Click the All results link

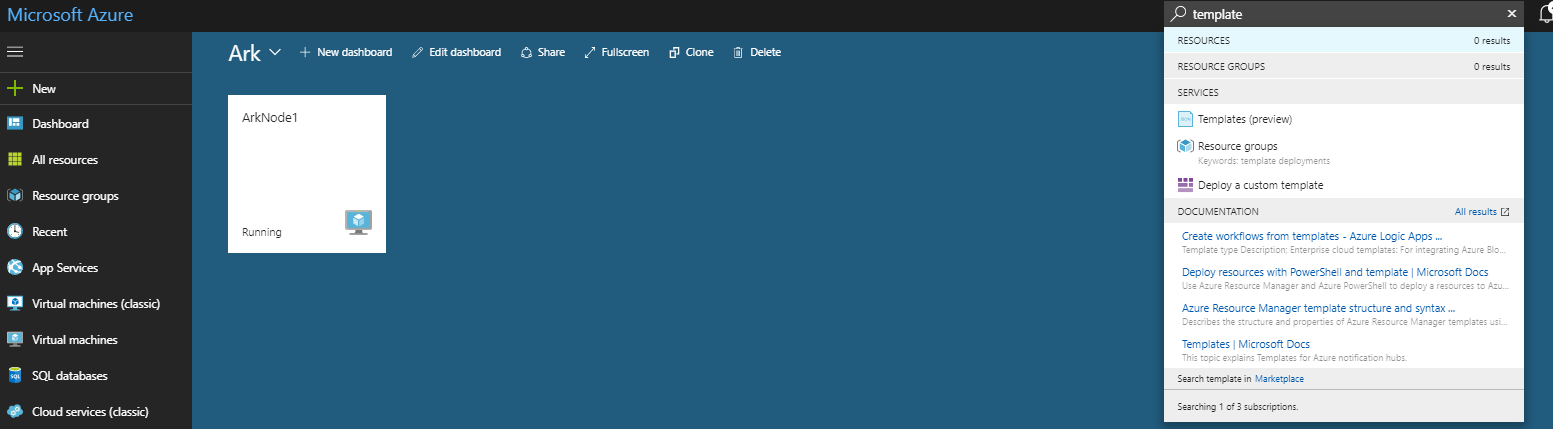(1475, 212)
